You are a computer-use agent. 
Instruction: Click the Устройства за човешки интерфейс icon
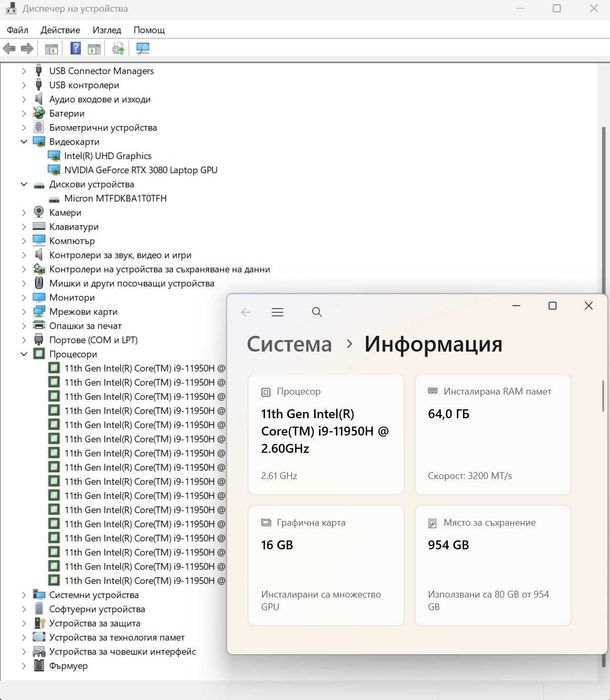(x=39, y=651)
